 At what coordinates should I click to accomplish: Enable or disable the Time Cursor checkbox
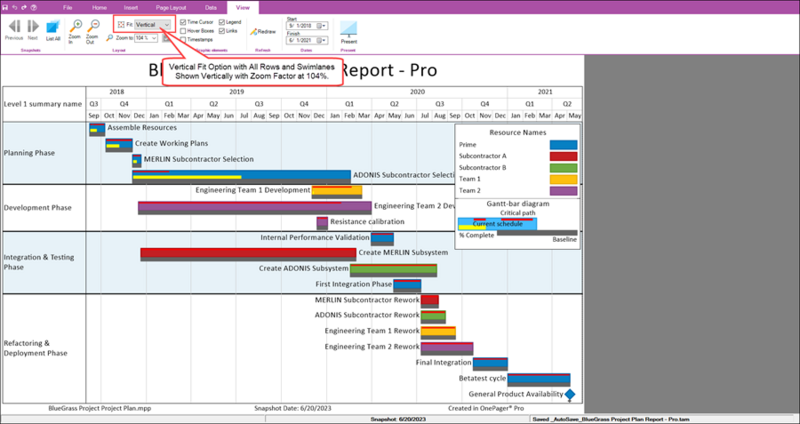(x=183, y=22)
